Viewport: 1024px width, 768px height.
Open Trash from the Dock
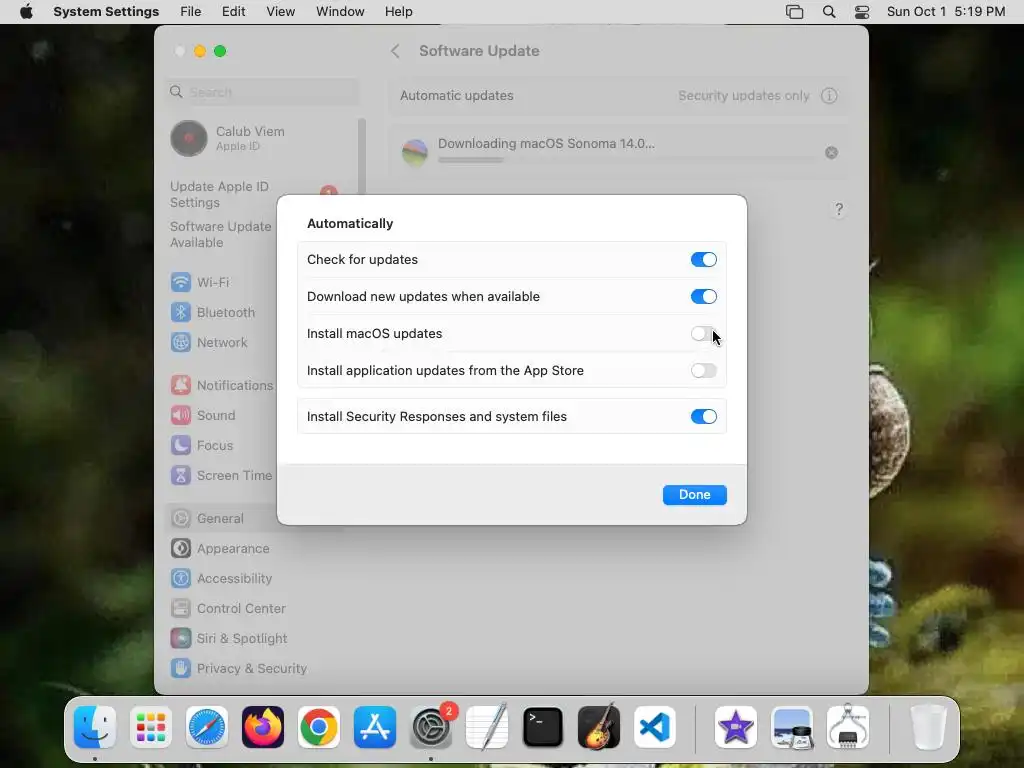(x=928, y=727)
